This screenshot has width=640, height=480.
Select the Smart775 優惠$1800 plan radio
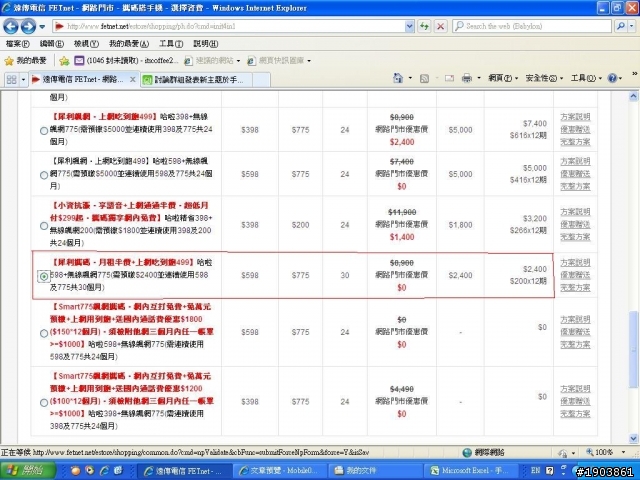pos(44,333)
